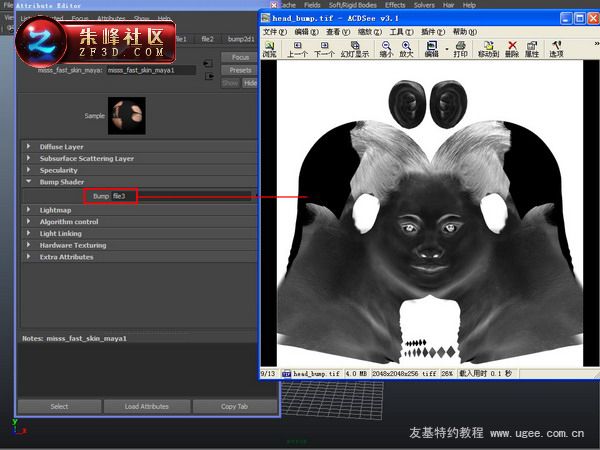Expand the Light Linking section
This screenshot has width=600, height=450.
[x=29, y=233]
